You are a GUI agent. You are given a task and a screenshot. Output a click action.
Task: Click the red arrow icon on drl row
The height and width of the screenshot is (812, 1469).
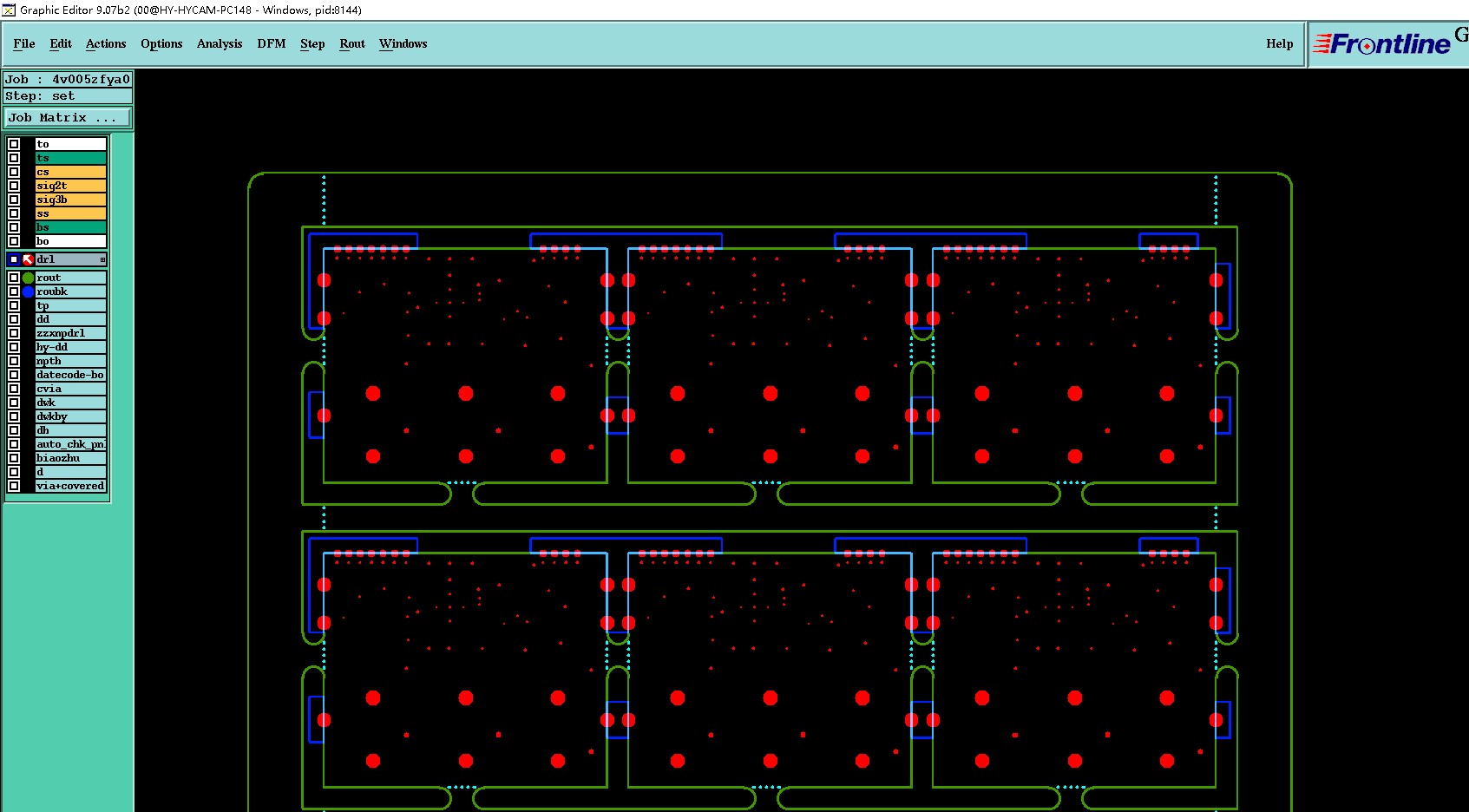click(28, 259)
